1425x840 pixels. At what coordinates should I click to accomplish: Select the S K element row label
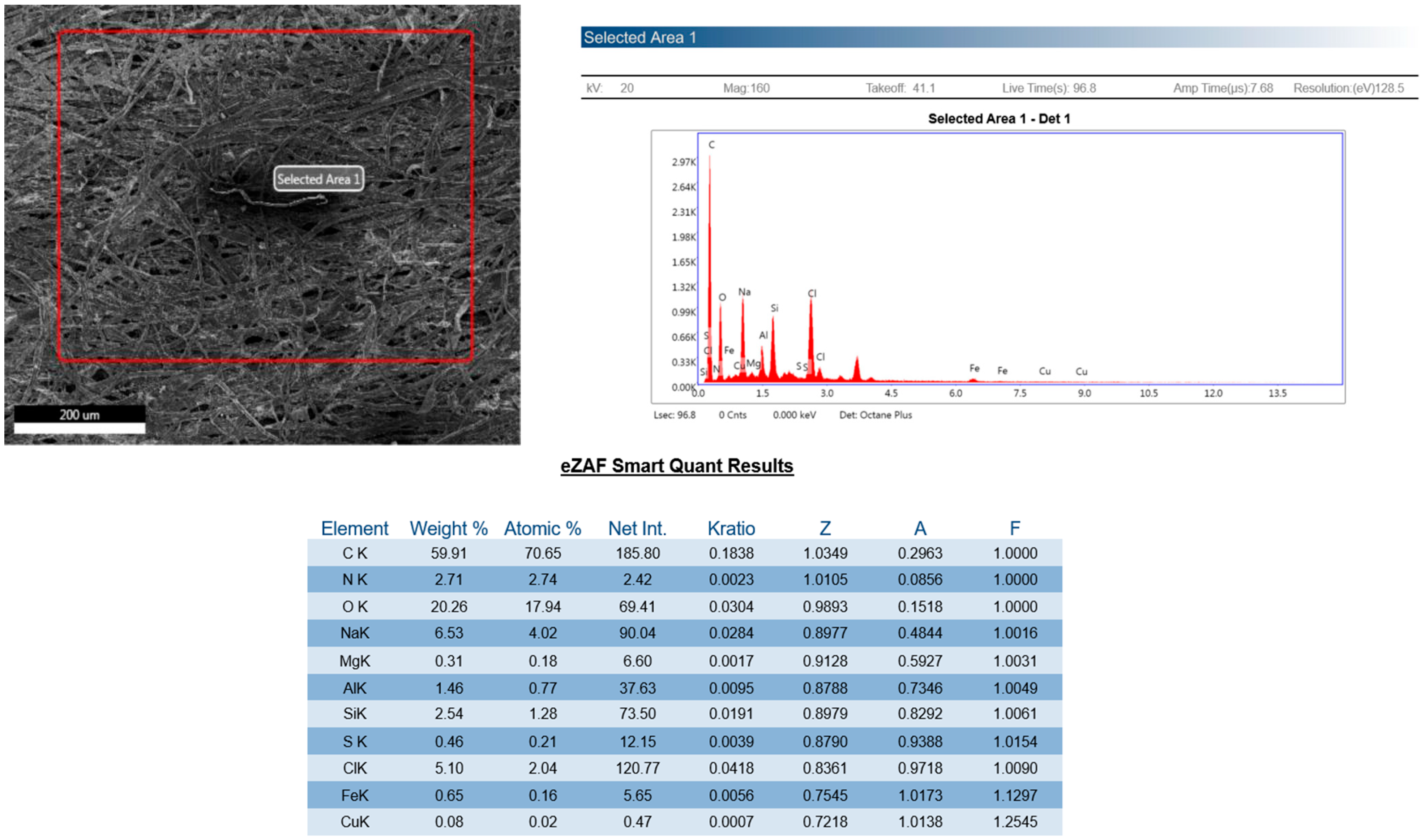click(x=355, y=741)
